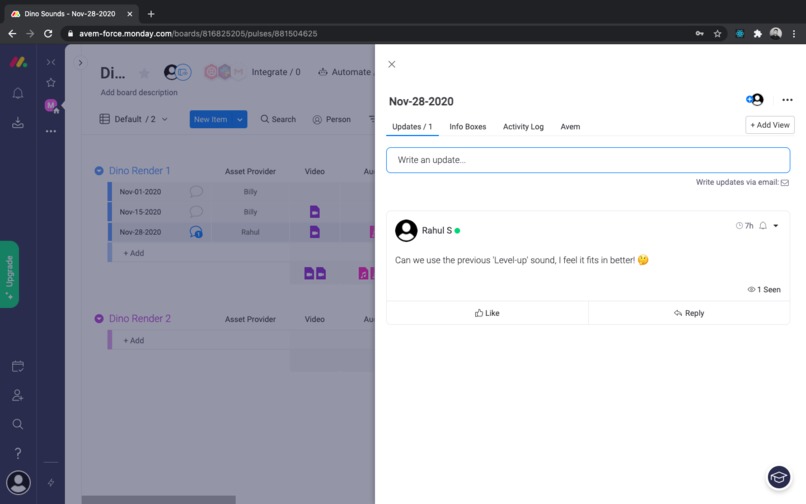Open workspace more options dots
This screenshot has height=504, width=806.
pos(51,131)
